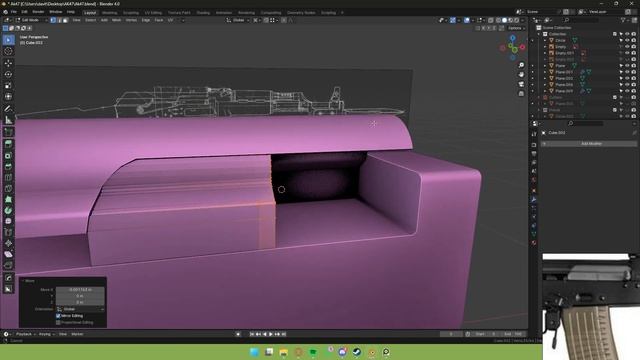Open the Keying dropdown in timeline
The image size is (640, 360).
47,334
